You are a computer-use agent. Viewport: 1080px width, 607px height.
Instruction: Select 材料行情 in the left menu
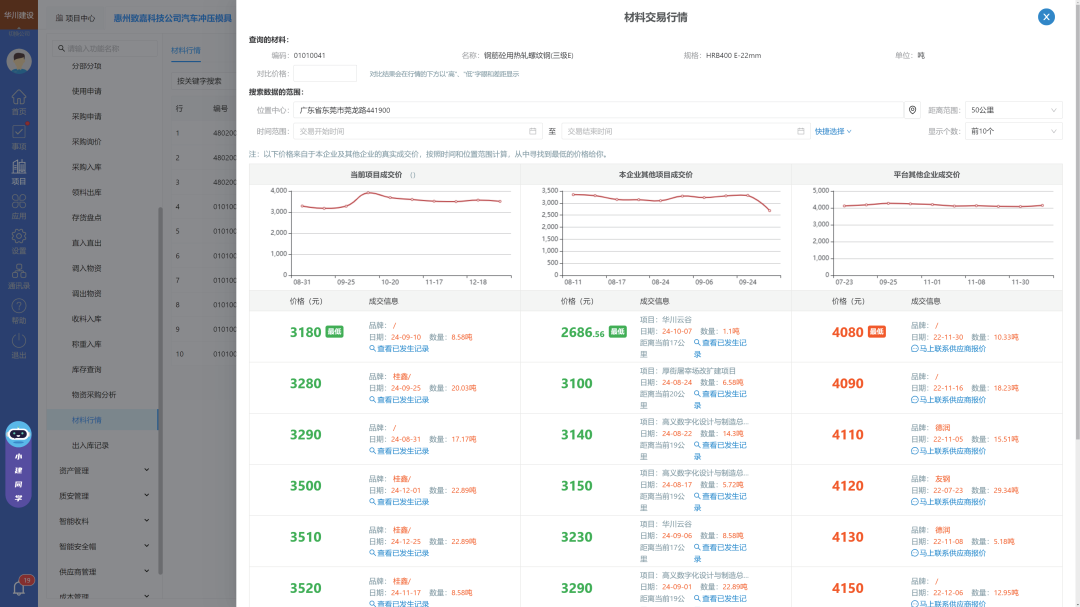[87, 420]
